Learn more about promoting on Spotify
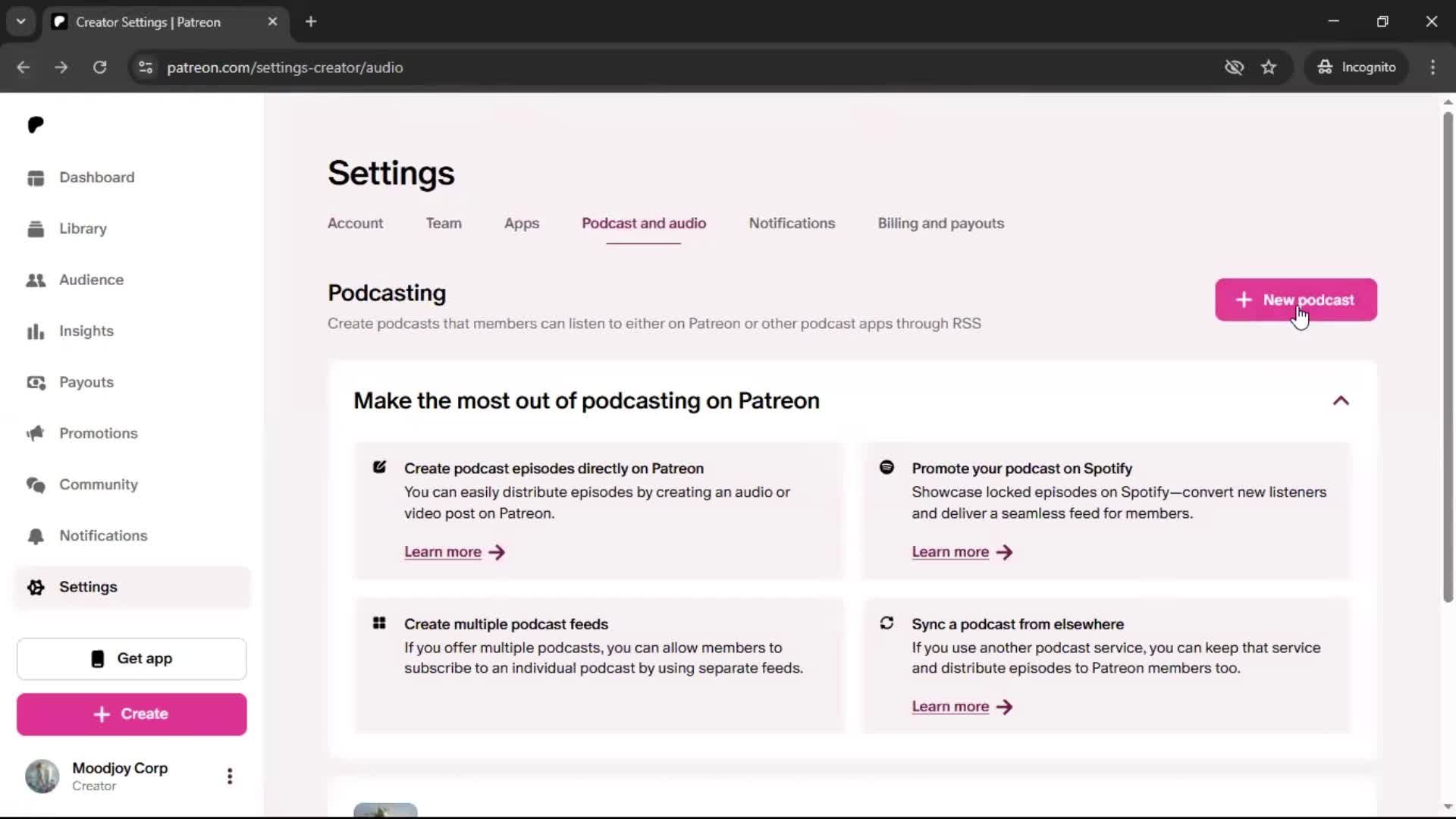Image resolution: width=1456 pixels, height=819 pixels. pos(962,552)
